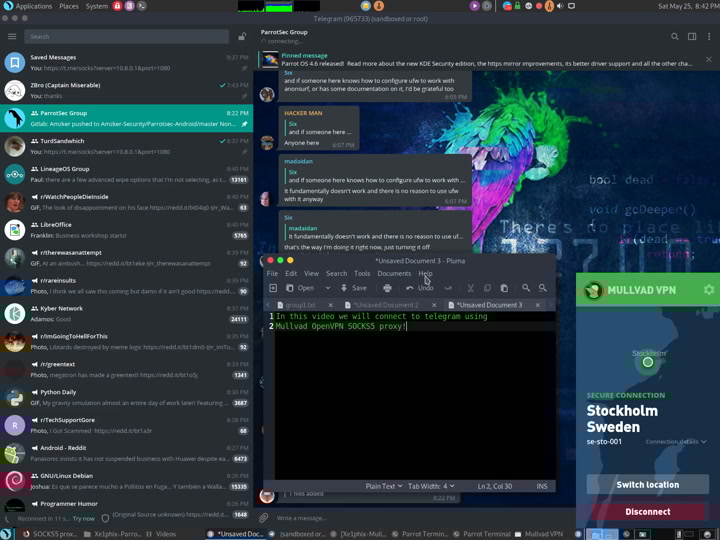The width and height of the screenshot is (720, 540).
Task: Click Mullvad VPN logo icon
Action: point(593,290)
